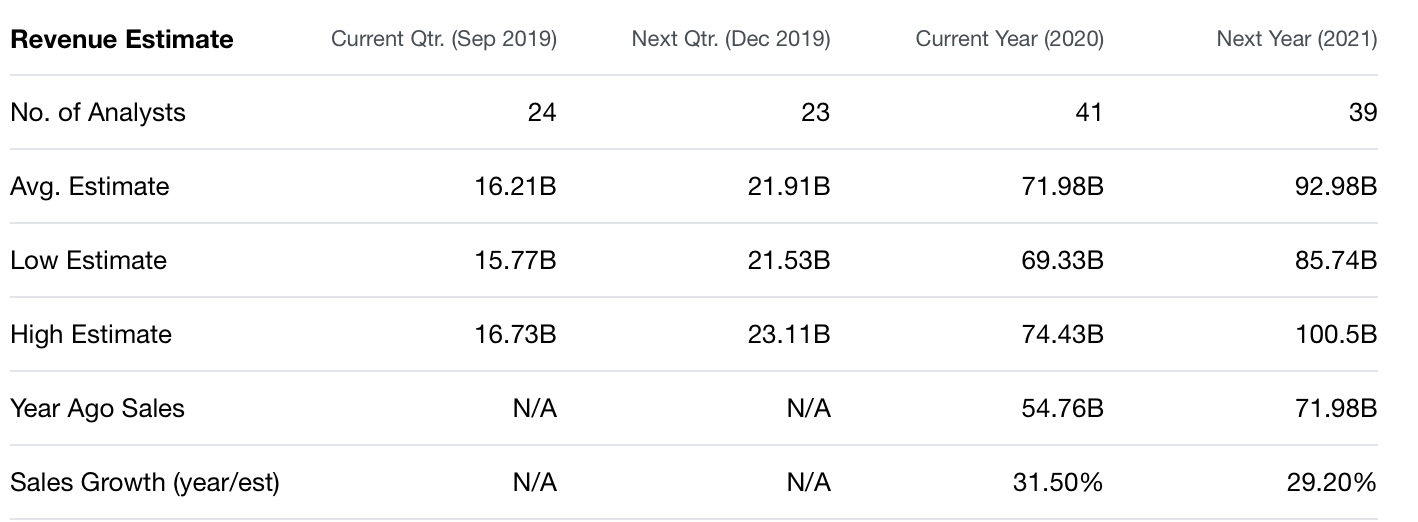1418x522 pixels.
Task: Click the 16.21B average estimate value
Action: click(x=515, y=187)
